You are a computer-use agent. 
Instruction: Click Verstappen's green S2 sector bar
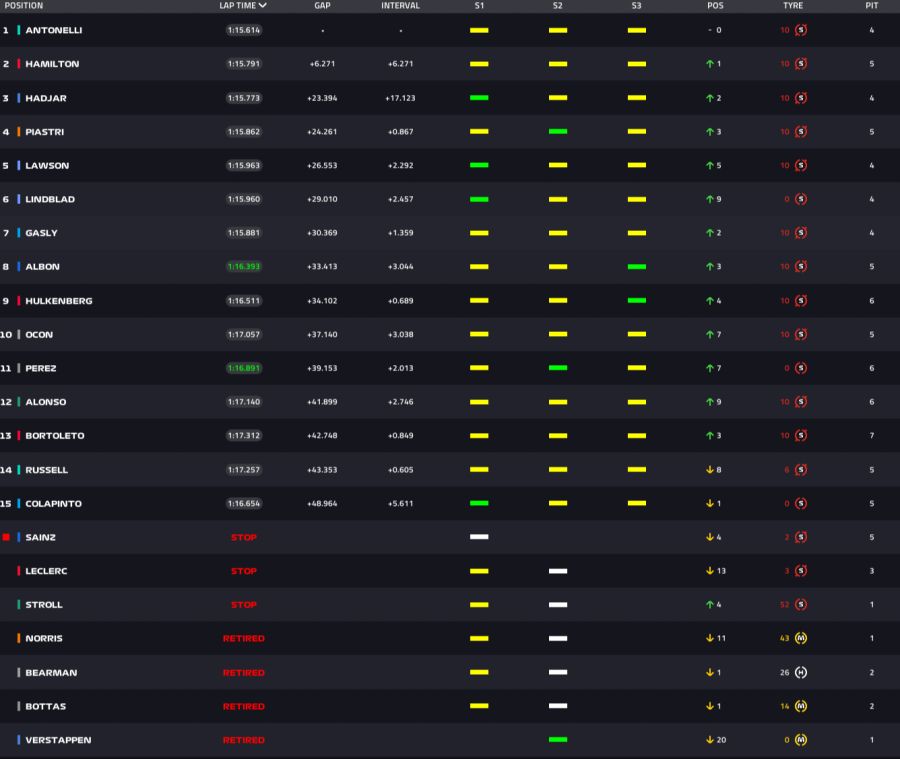(x=558, y=739)
